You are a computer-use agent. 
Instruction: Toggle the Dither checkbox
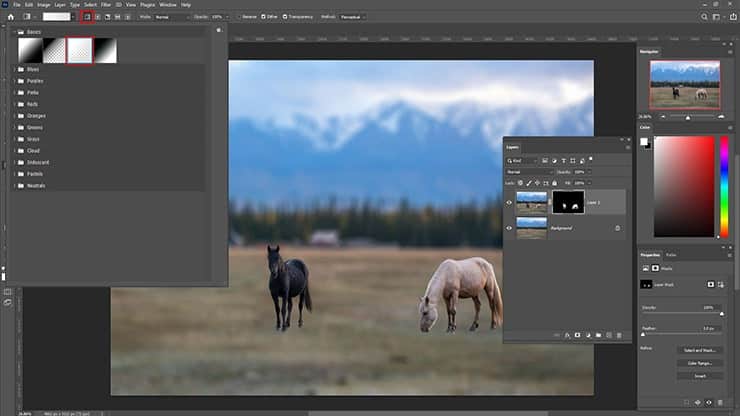click(x=264, y=17)
